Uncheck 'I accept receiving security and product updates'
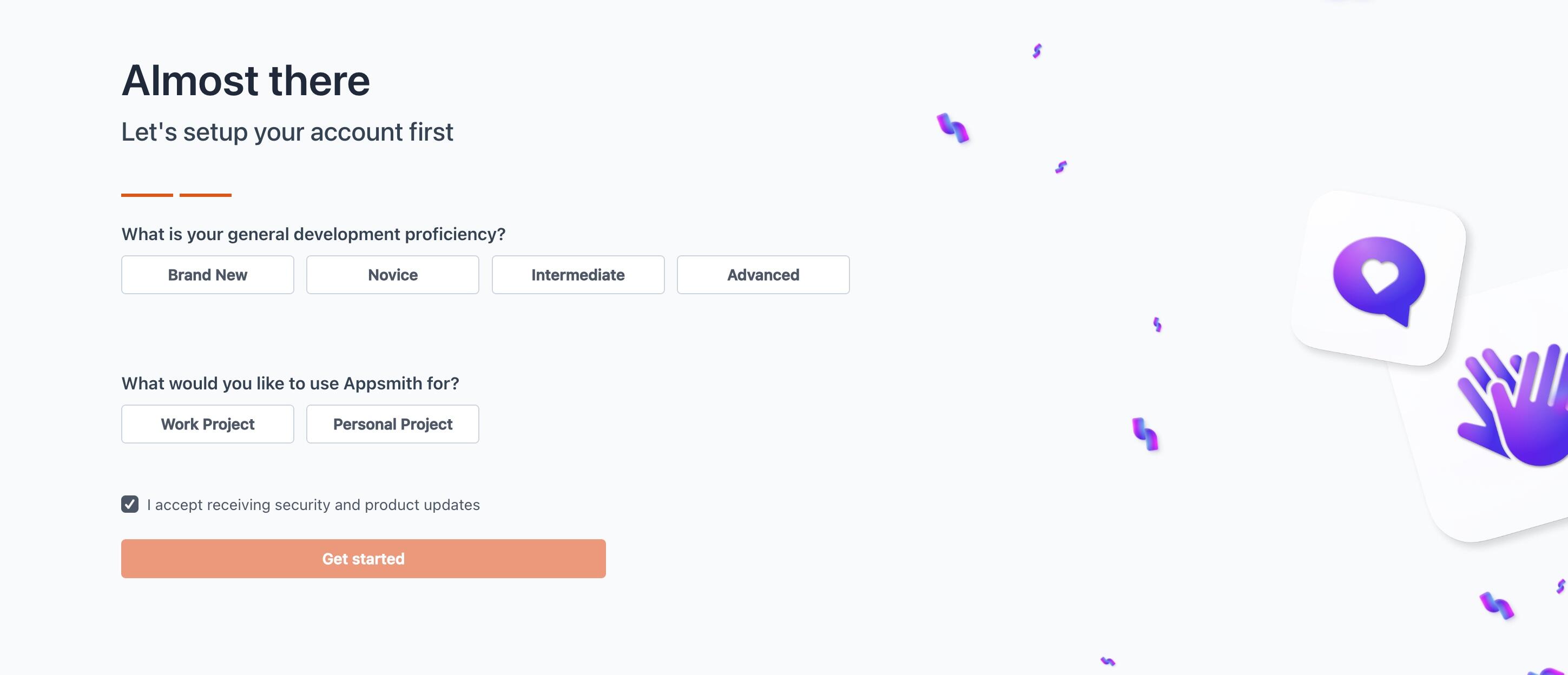 click(130, 504)
